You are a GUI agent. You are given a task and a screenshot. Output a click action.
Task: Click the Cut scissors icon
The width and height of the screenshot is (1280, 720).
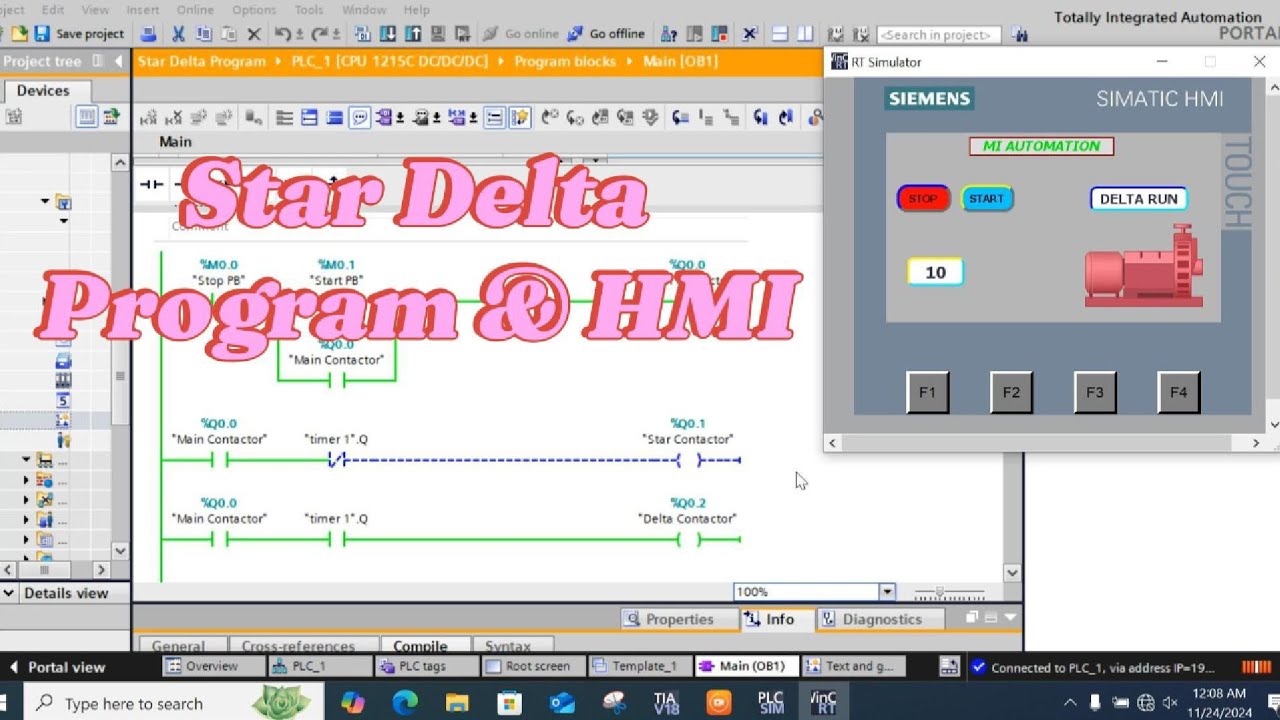(178, 34)
